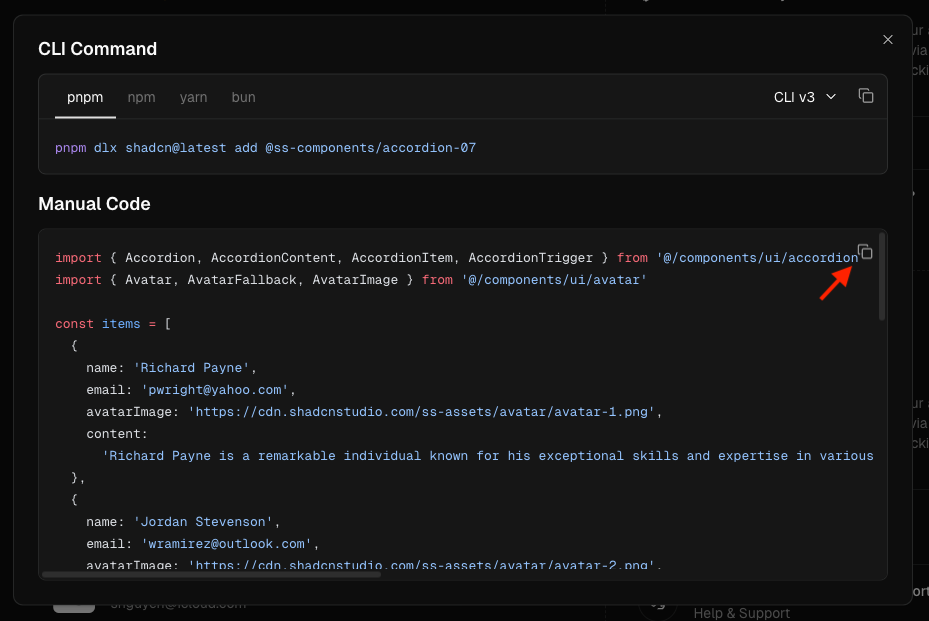Click the CLI Command heading
Image resolution: width=929 pixels, height=621 pixels.
(98, 49)
